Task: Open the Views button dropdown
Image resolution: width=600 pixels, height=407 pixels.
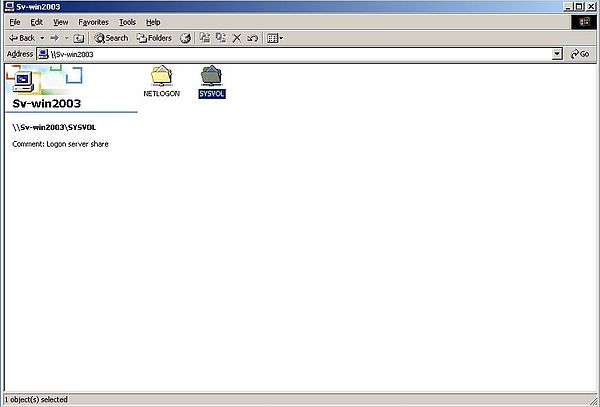Action: click(275, 38)
